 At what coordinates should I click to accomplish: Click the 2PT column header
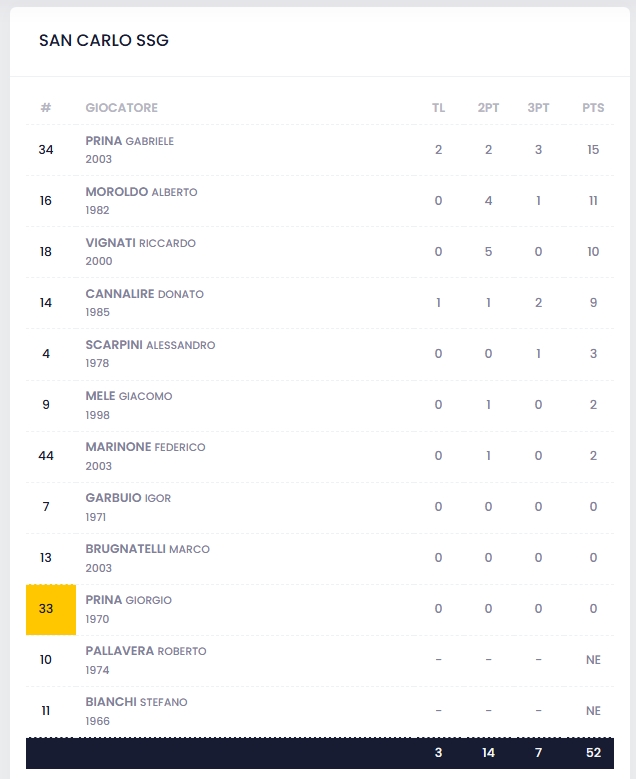coord(488,108)
